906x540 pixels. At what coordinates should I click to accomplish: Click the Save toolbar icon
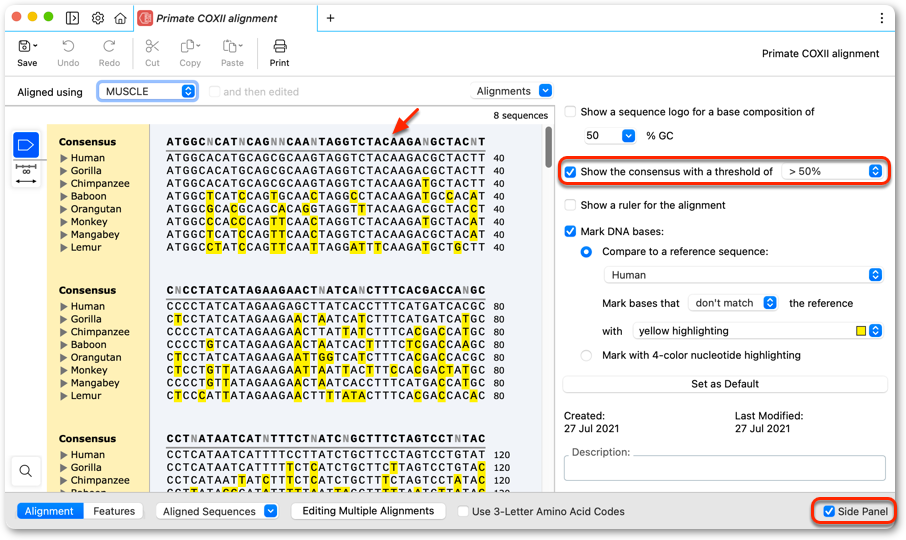coord(27,47)
